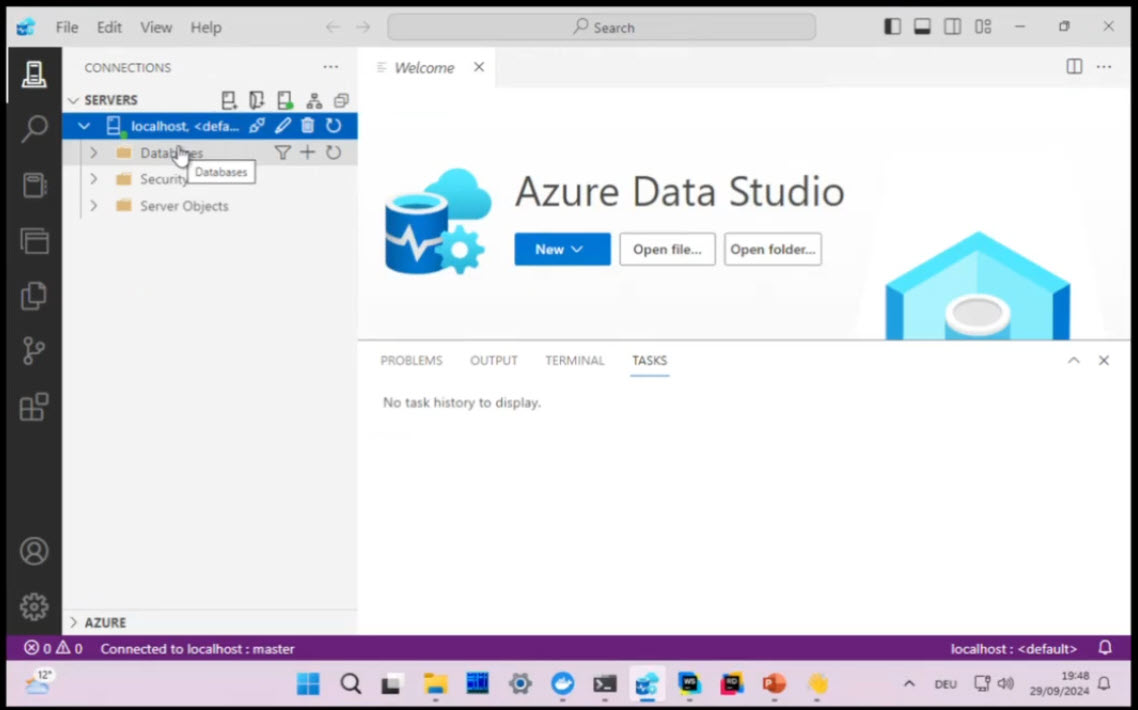Open Connections panel more actions ellipsis
This screenshot has height=710, width=1138.
(331, 67)
